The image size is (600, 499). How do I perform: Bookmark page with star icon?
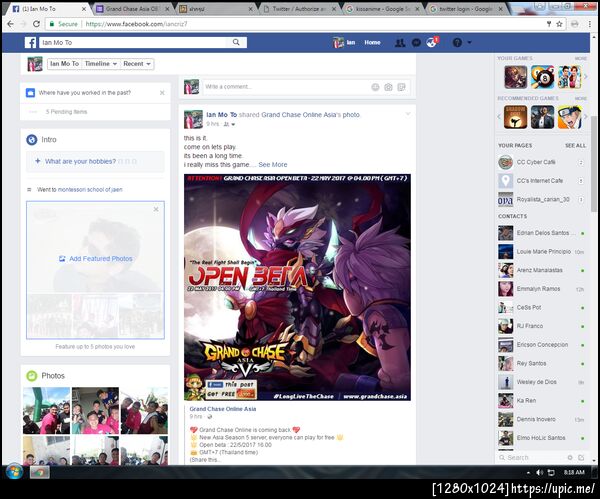coord(559,24)
